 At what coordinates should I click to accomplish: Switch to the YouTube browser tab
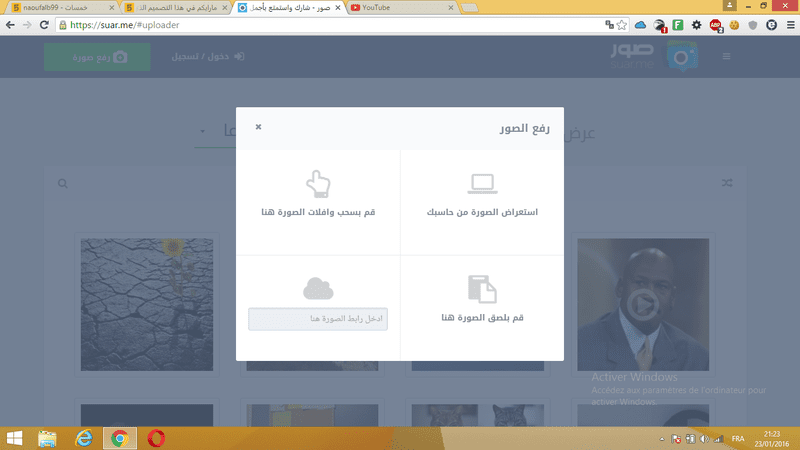tap(401, 8)
